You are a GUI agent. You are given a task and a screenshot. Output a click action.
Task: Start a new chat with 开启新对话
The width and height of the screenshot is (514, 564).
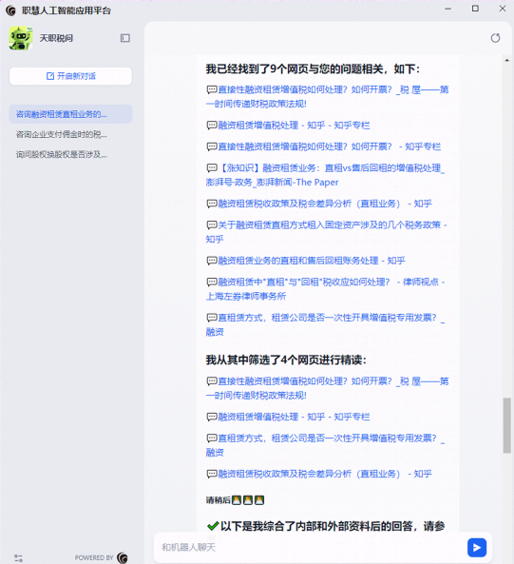pos(70,76)
